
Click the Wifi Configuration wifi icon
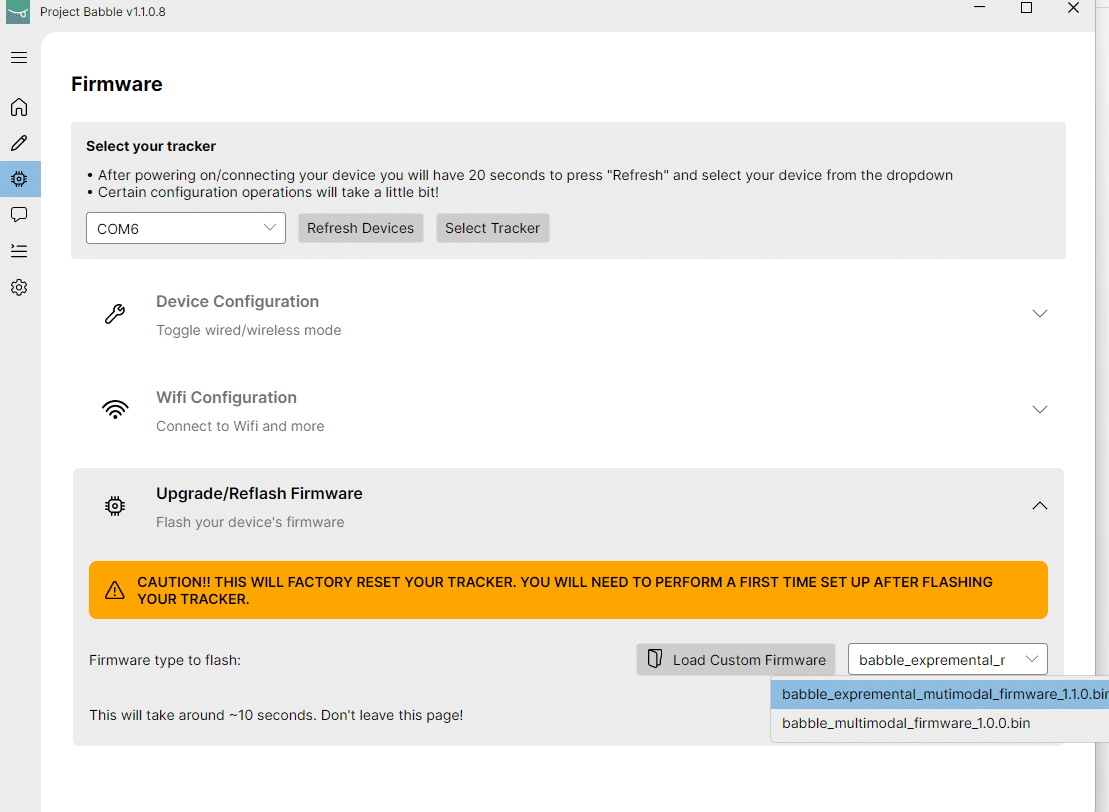[x=115, y=410]
